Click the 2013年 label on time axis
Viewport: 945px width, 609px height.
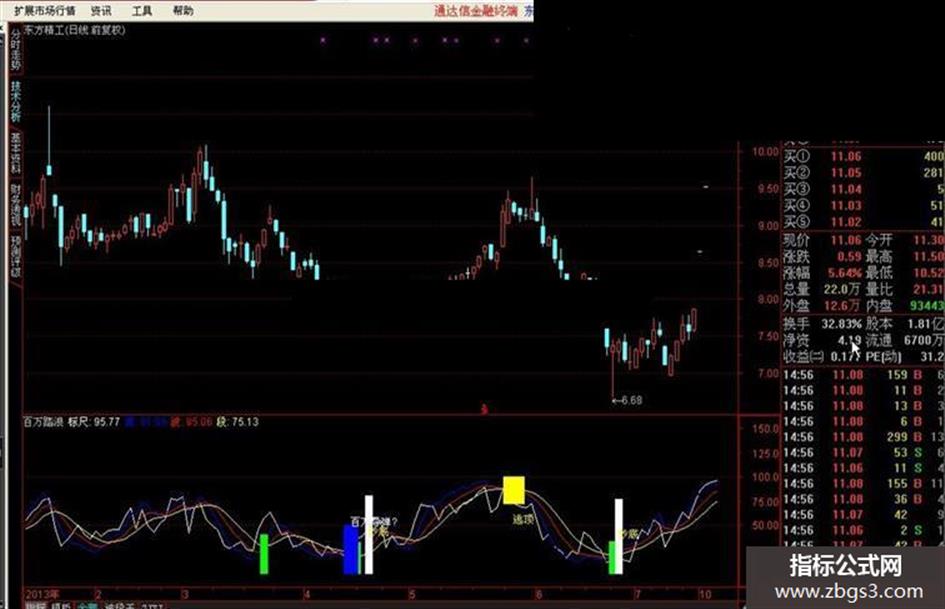[42, 594]
